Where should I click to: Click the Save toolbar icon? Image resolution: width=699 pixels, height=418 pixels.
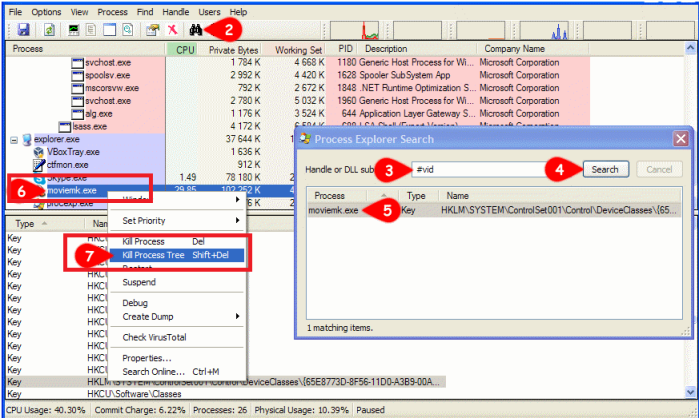pos(23,30)
